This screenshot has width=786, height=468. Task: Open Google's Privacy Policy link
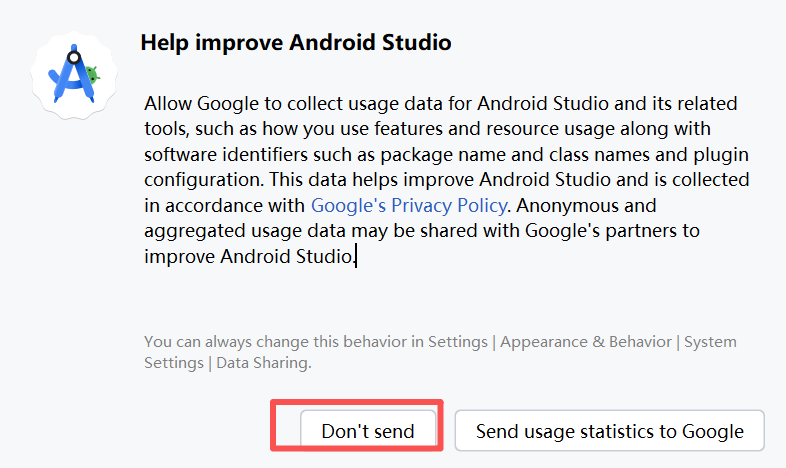(409, 205)
